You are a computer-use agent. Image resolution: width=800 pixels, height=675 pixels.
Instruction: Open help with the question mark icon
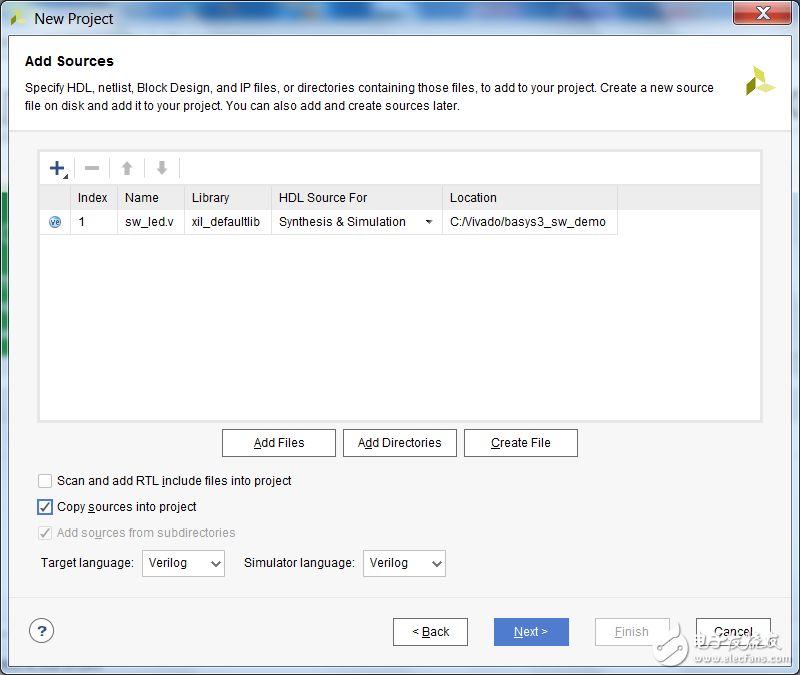pyautogui.click(x=41, y=630)
